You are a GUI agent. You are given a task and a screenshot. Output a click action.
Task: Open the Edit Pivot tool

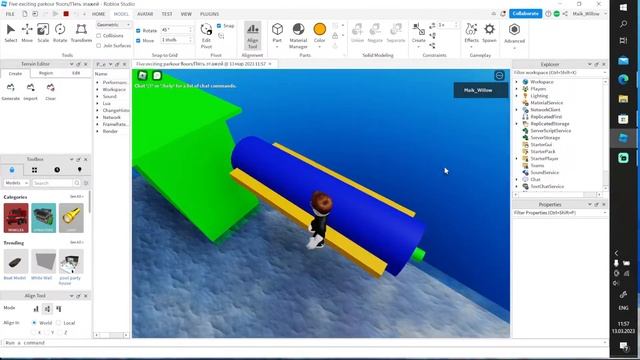coord(206,36)
